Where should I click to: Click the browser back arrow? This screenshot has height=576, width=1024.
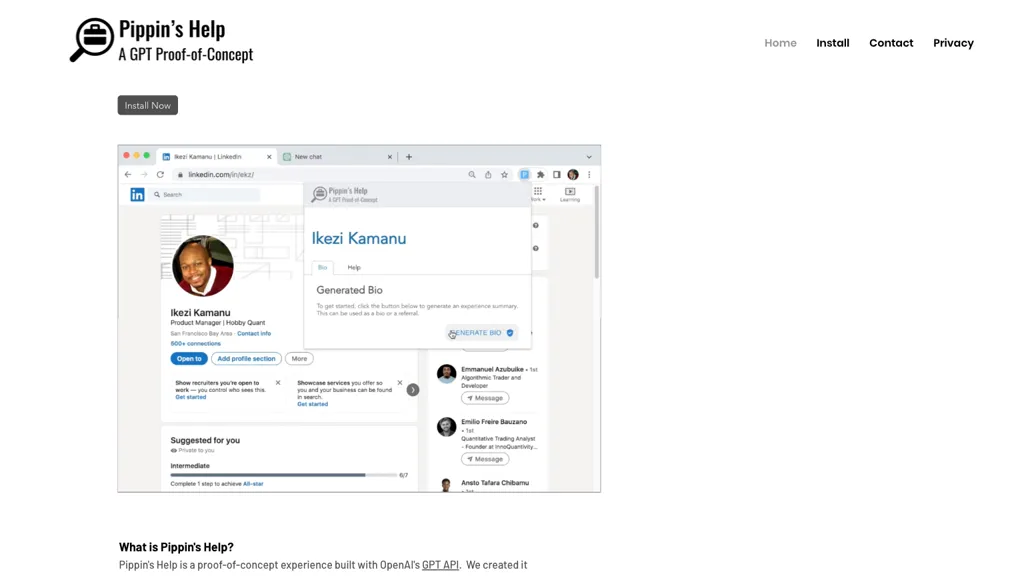[128, 174]
